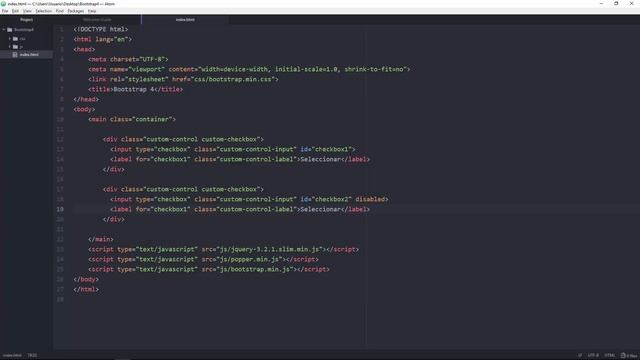Open the Help menu
The width and height of the screenshot is (640, 360).
[x=92, y=11]
